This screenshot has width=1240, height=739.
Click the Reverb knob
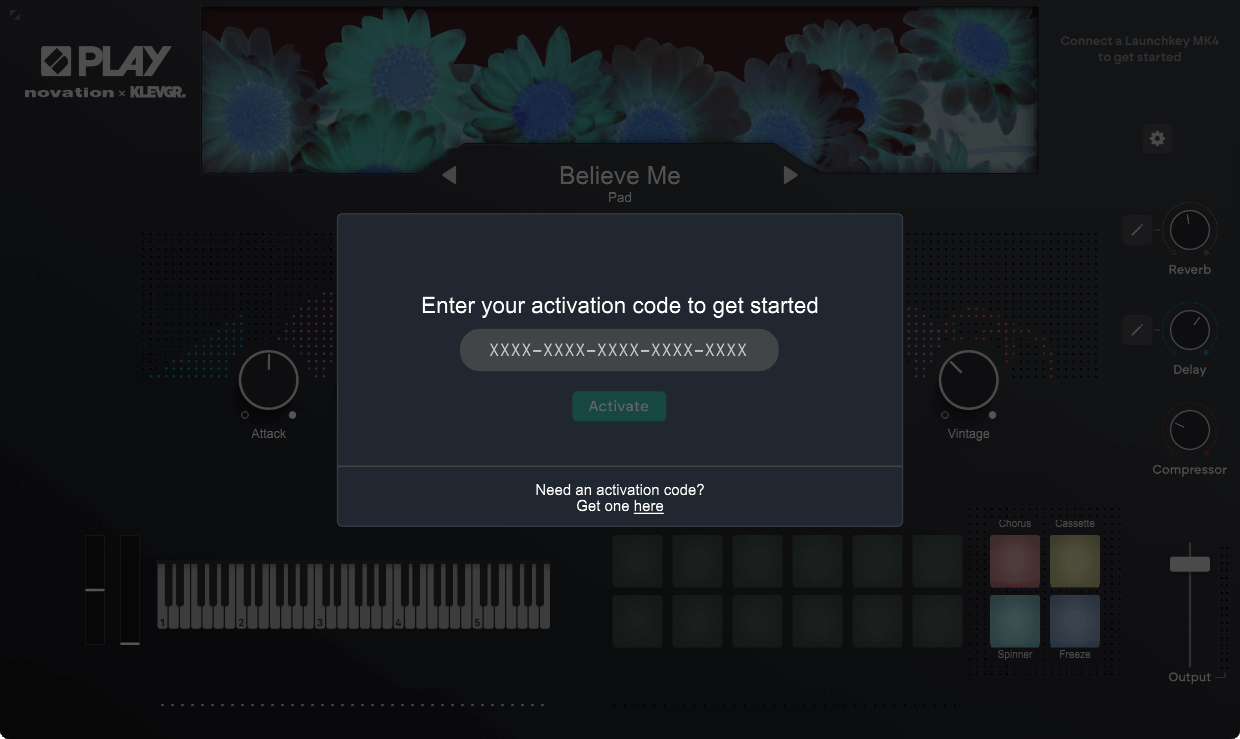pos(1189,230)
